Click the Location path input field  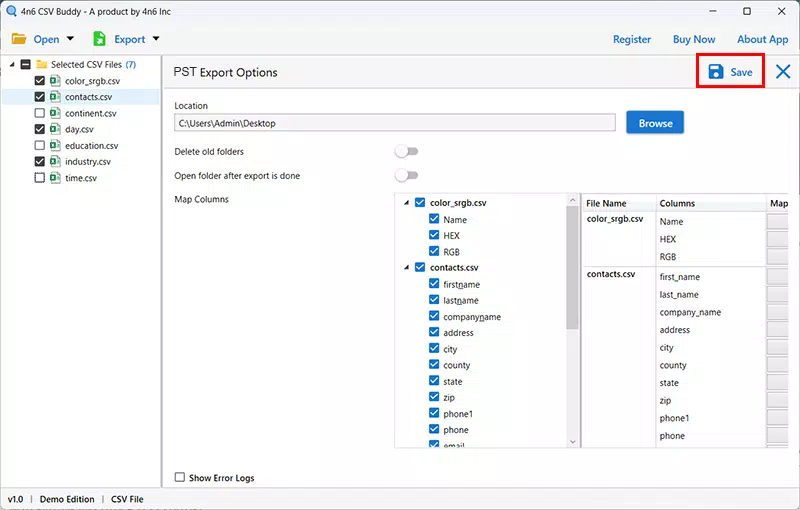click(395, 123)
